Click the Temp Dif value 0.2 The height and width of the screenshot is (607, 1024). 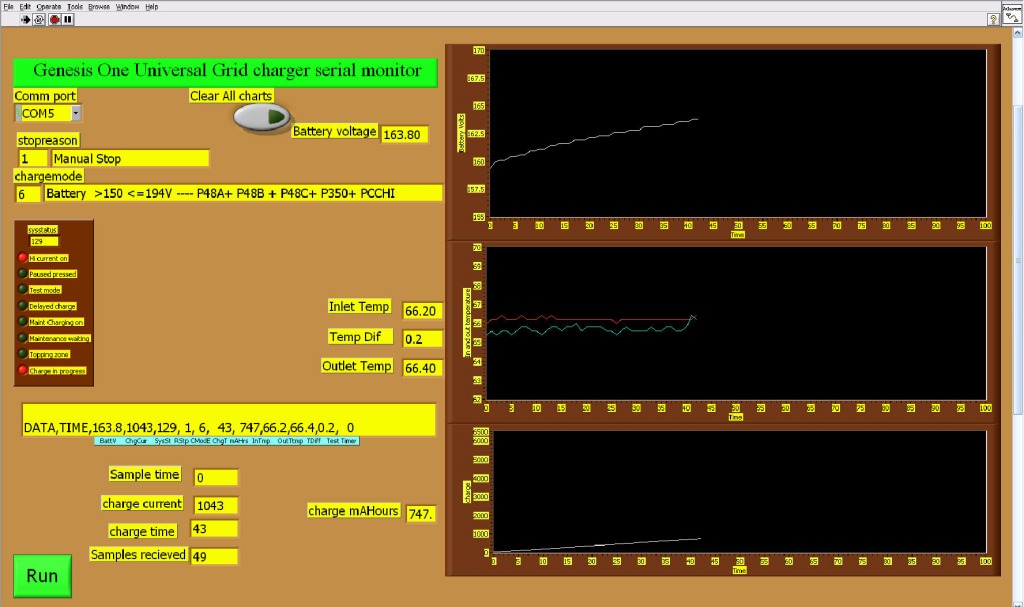(x=422, y=339)
